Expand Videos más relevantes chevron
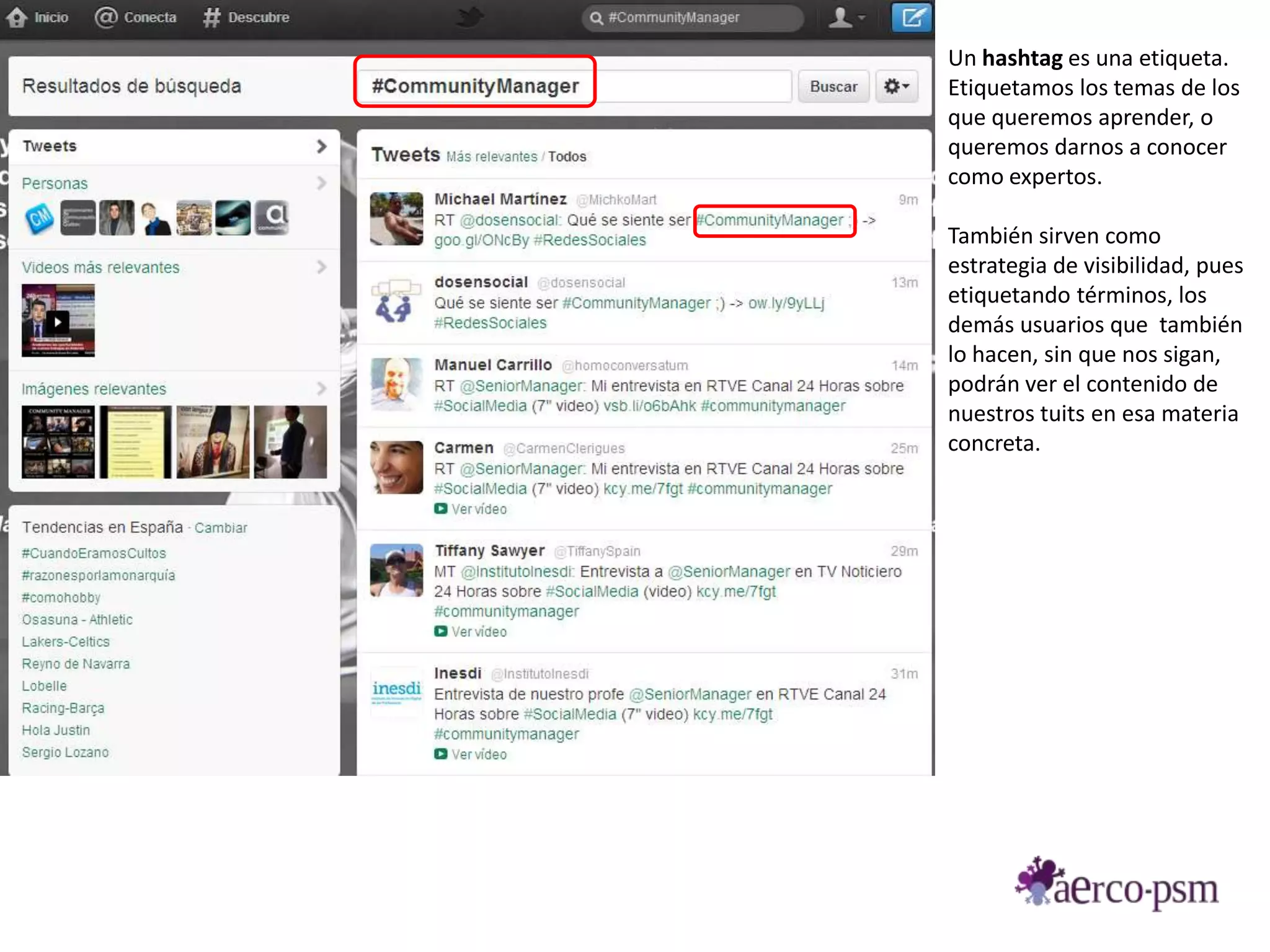The width and height of the screenshot is (1270, 952). [321, 267]
